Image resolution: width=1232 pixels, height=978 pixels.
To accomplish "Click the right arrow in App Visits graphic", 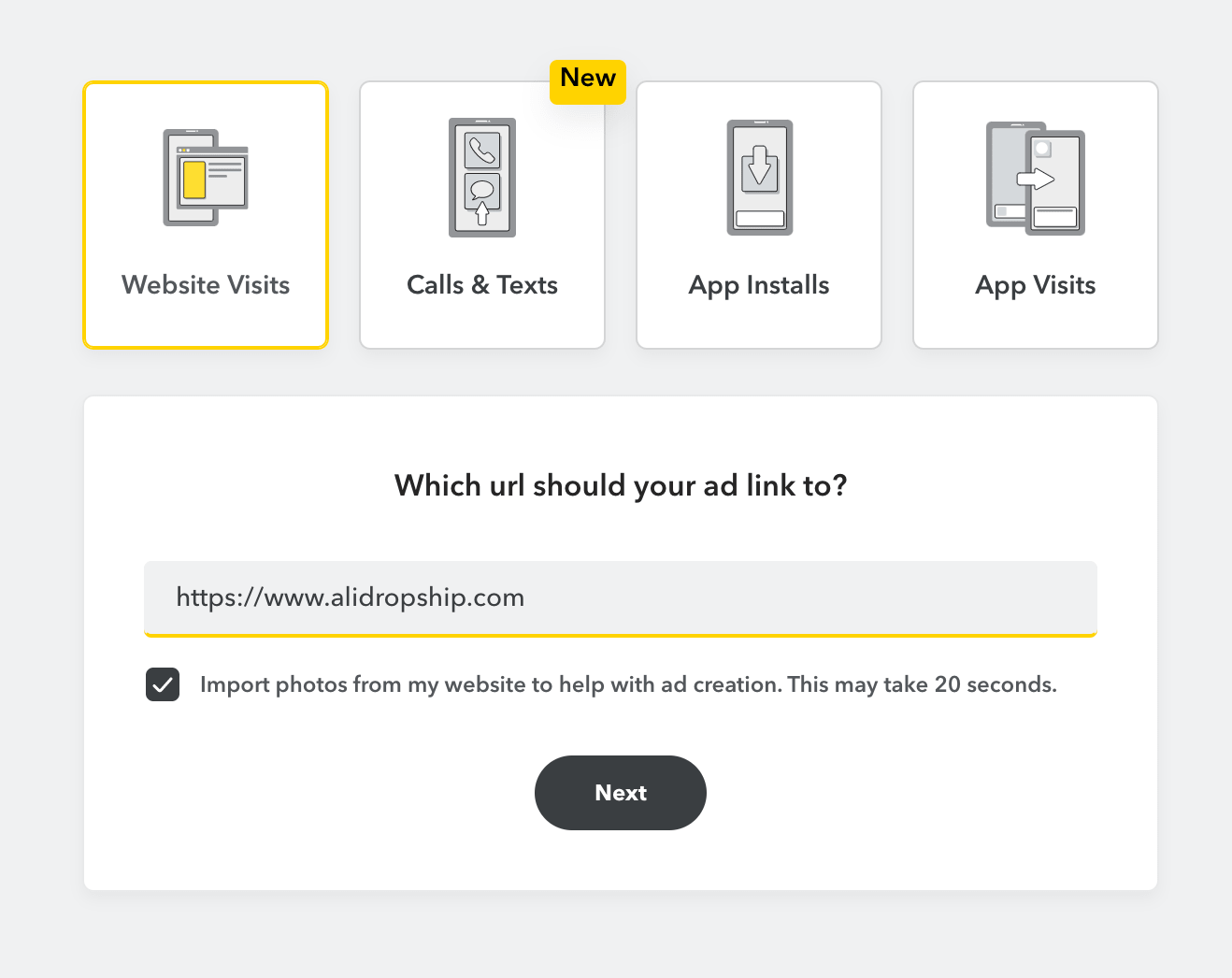I will pos(1036,179).
